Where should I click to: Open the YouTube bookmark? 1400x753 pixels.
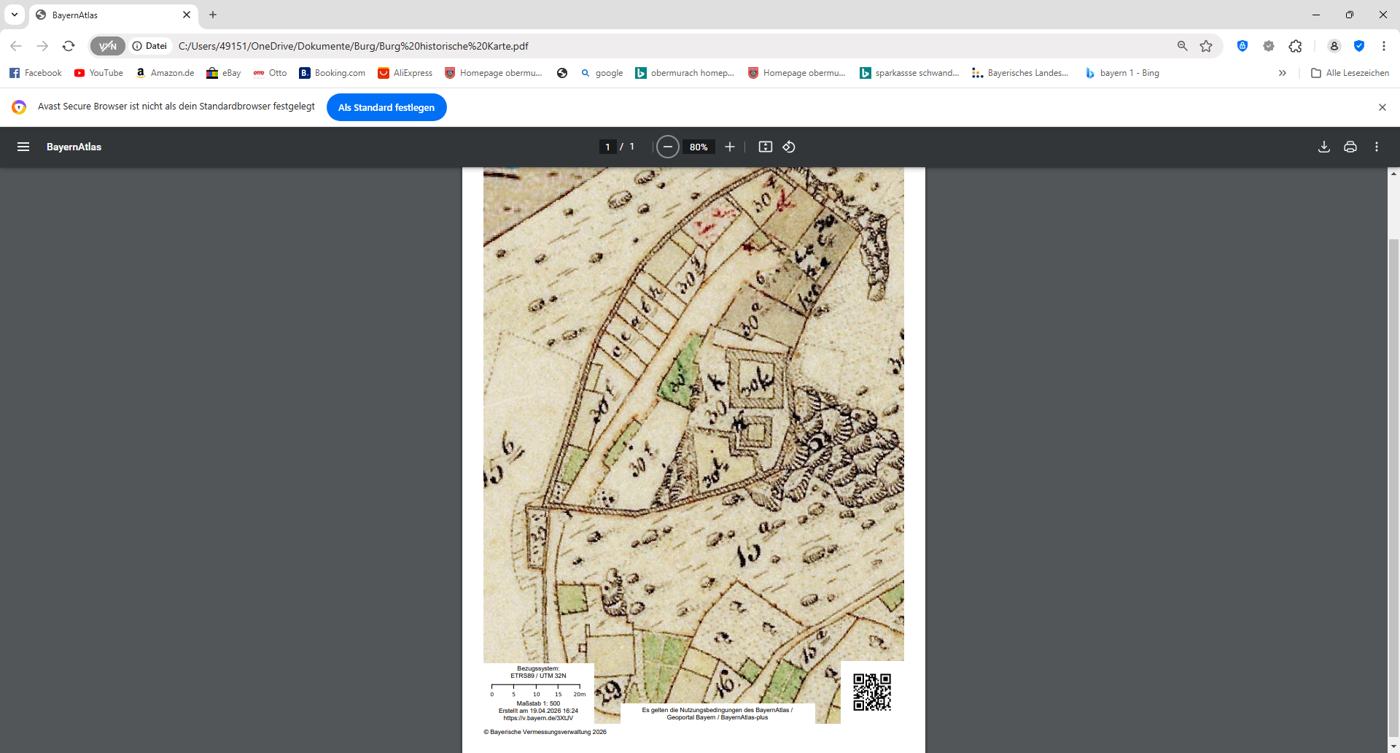98,73
